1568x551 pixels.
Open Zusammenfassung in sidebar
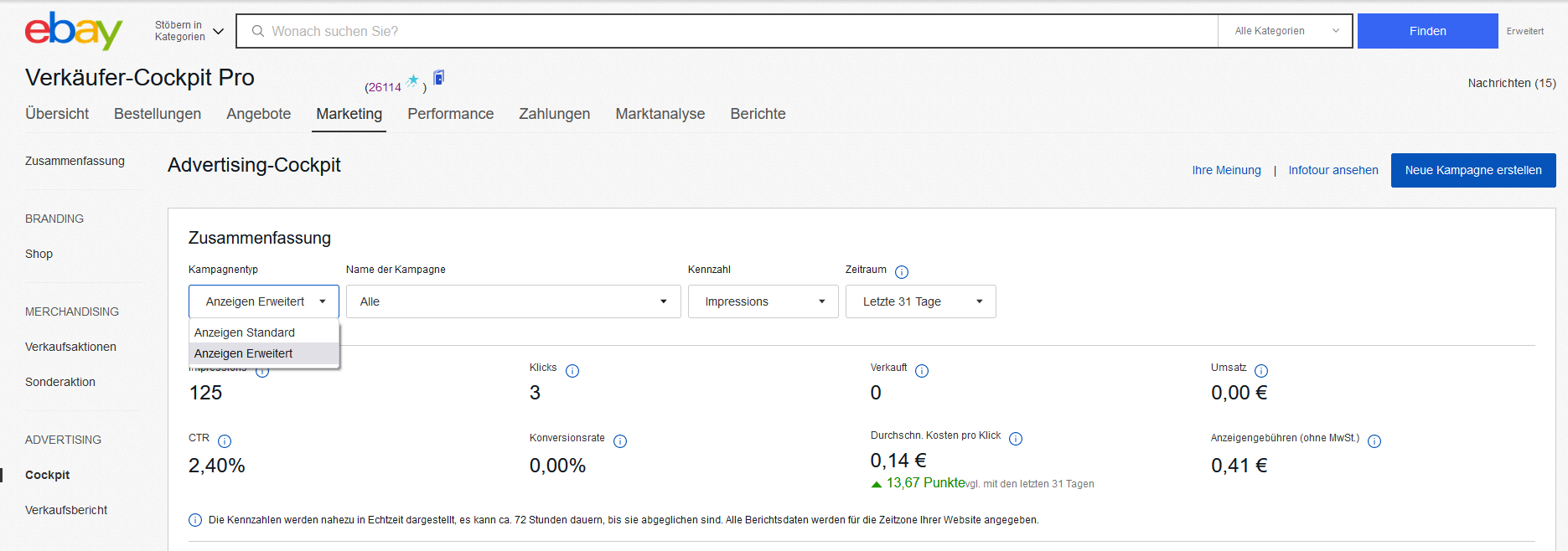[75, 161]
